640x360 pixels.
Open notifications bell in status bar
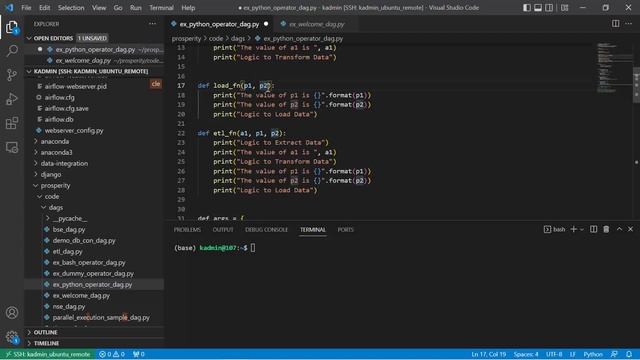[629, 354]
